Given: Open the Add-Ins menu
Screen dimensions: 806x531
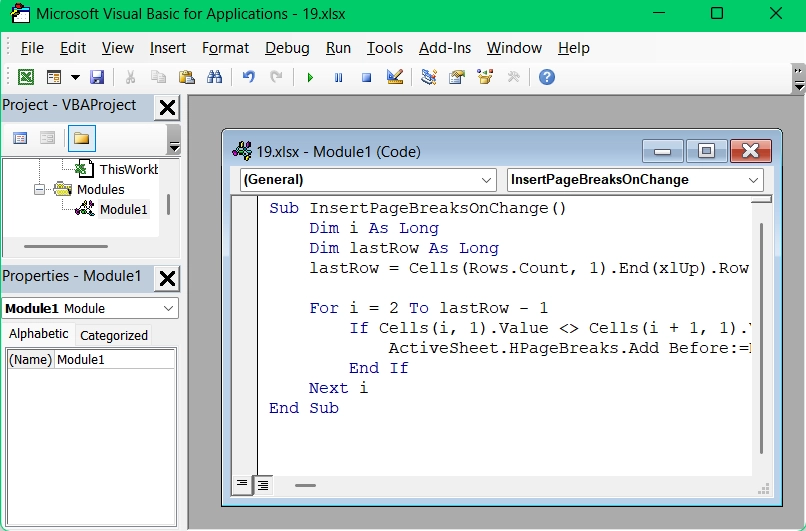Looking at the screenshot, I should [x=445, y=48].
